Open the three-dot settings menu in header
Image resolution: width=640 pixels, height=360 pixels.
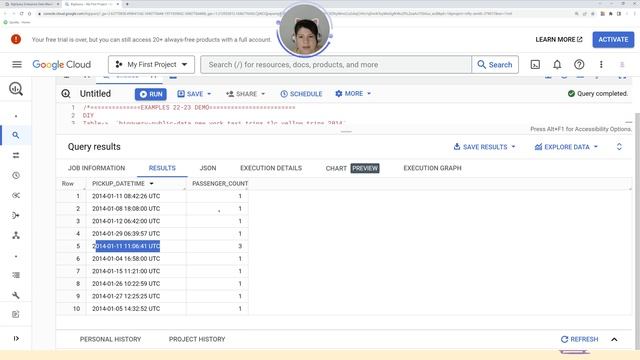click(601, 64)
